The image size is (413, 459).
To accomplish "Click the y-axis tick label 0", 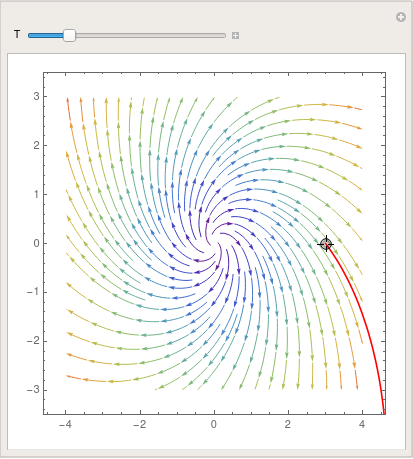I will tap(36, 243).
